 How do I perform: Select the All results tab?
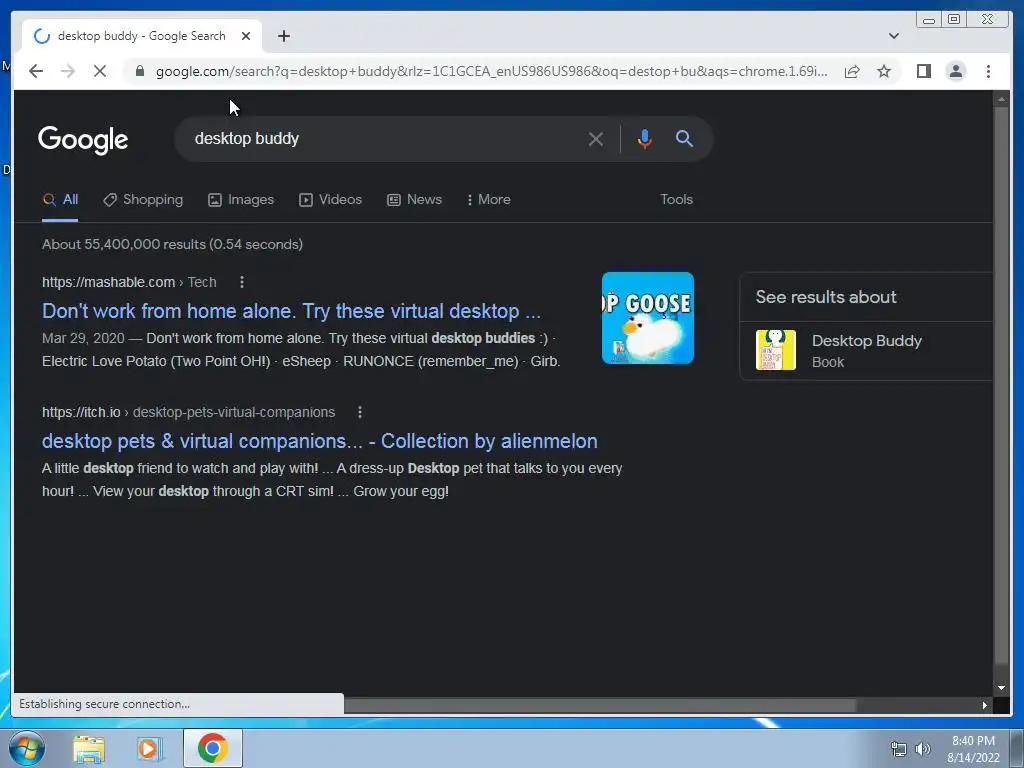click(60, 200)
